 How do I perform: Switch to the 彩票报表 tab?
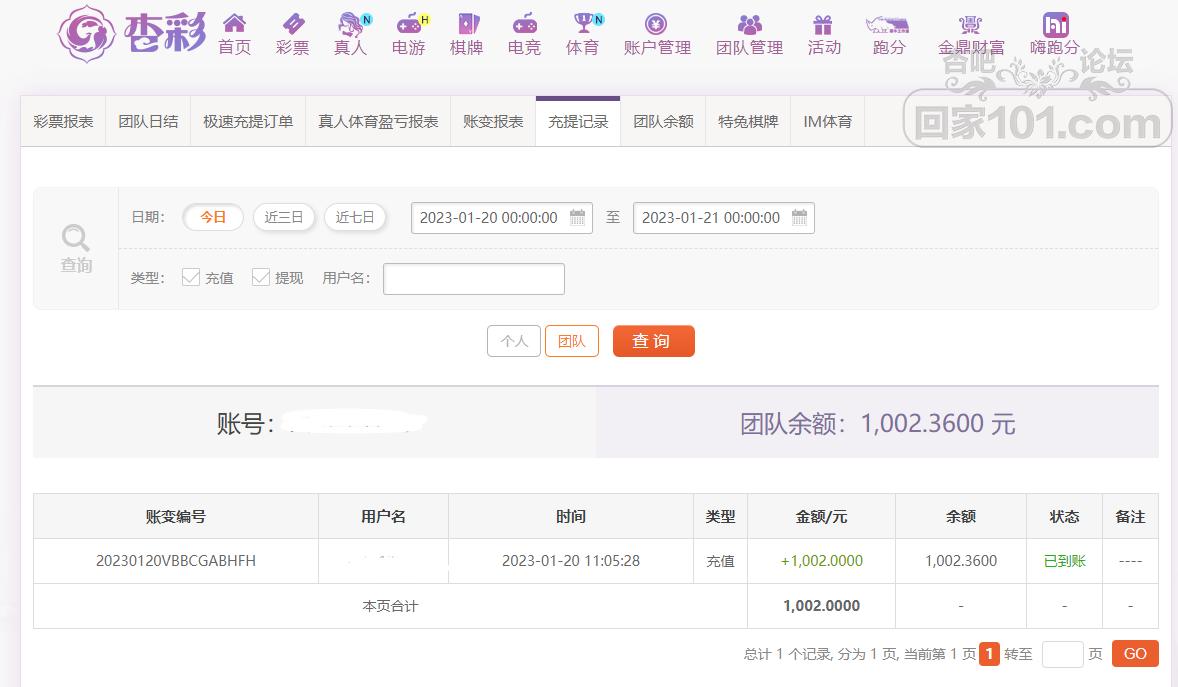click(x=63, y=122)
